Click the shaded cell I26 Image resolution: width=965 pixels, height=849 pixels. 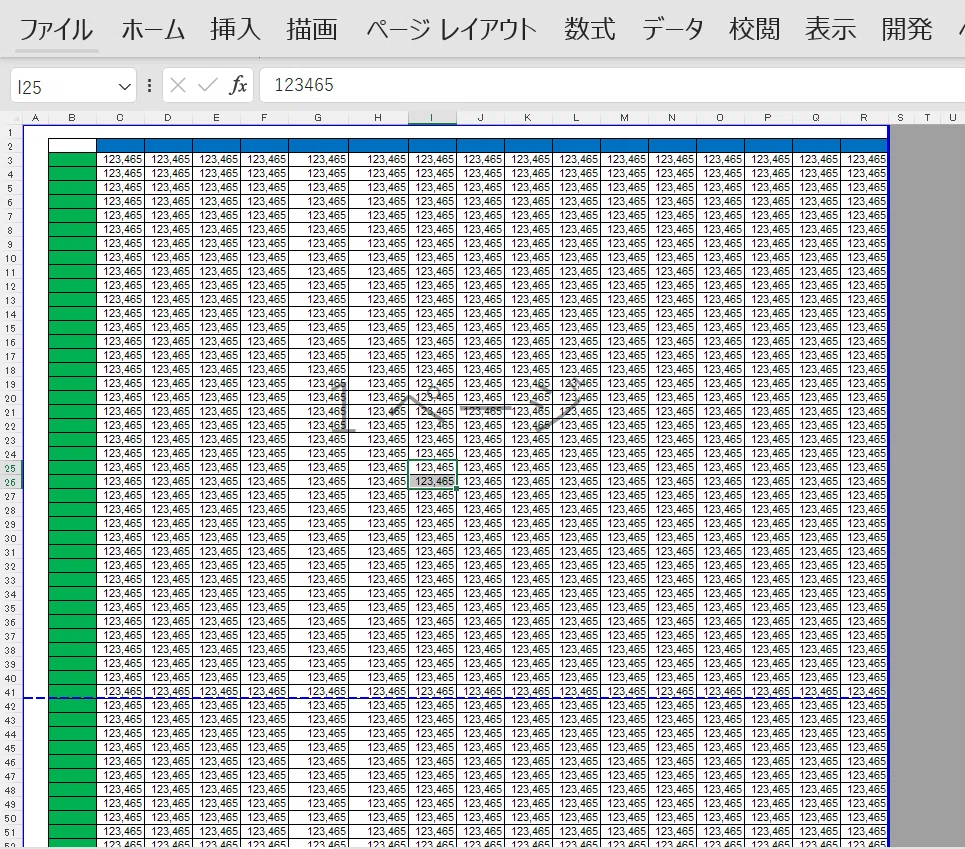pos(433,481)
